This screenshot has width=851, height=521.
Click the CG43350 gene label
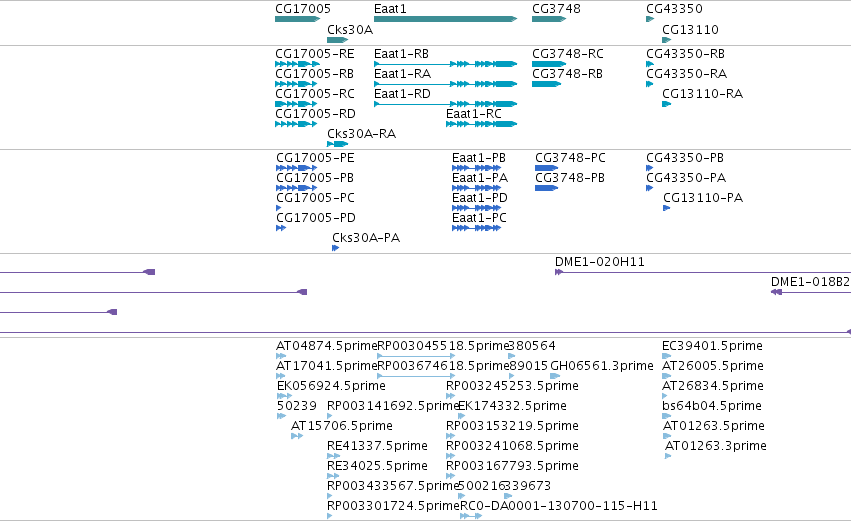(x=674, y=9)
